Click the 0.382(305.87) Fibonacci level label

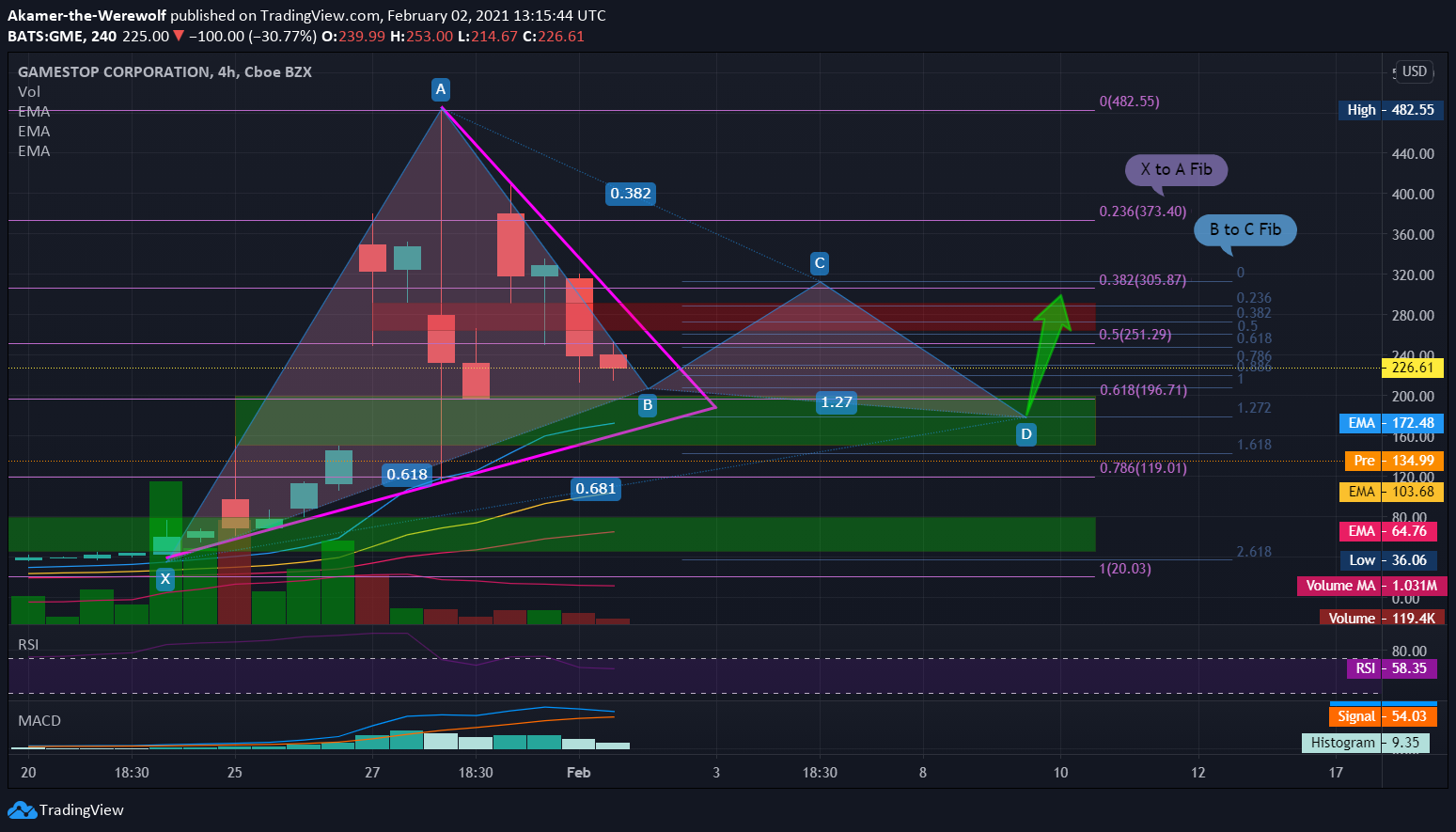(x=1143, y=280)
